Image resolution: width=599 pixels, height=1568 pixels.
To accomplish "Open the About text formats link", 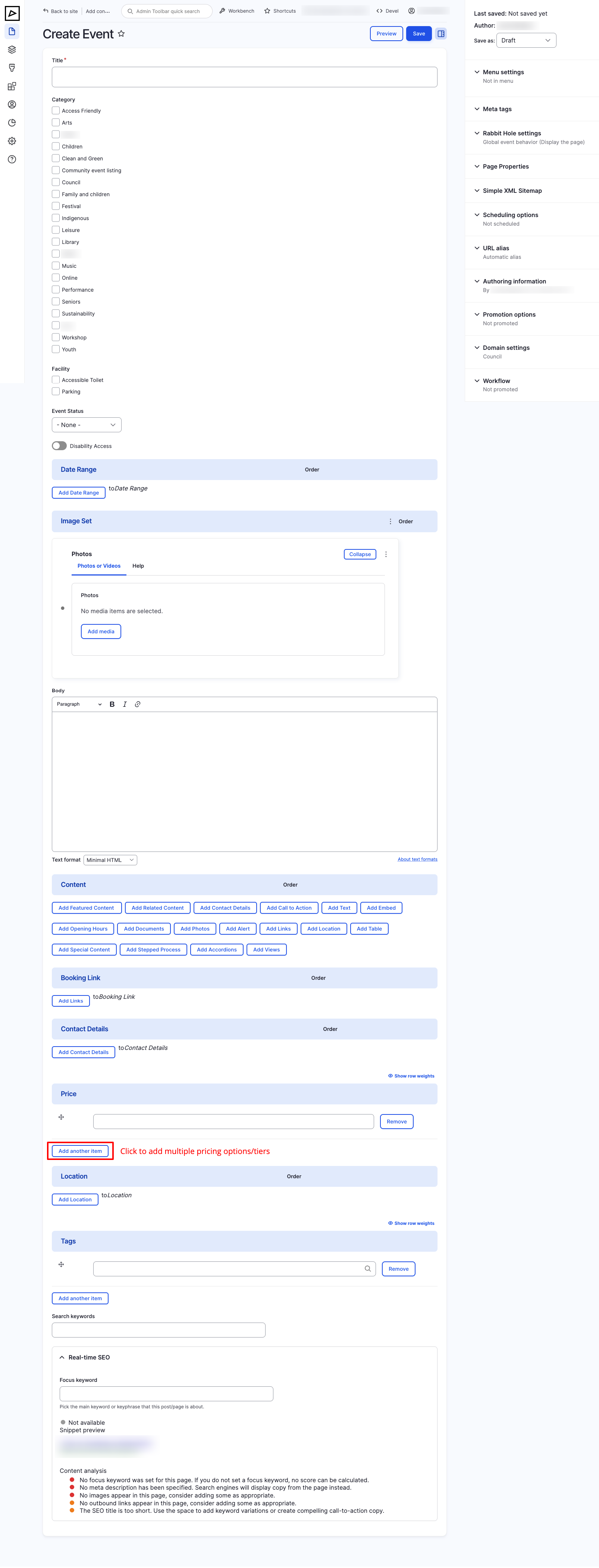I will coord(417,859).
